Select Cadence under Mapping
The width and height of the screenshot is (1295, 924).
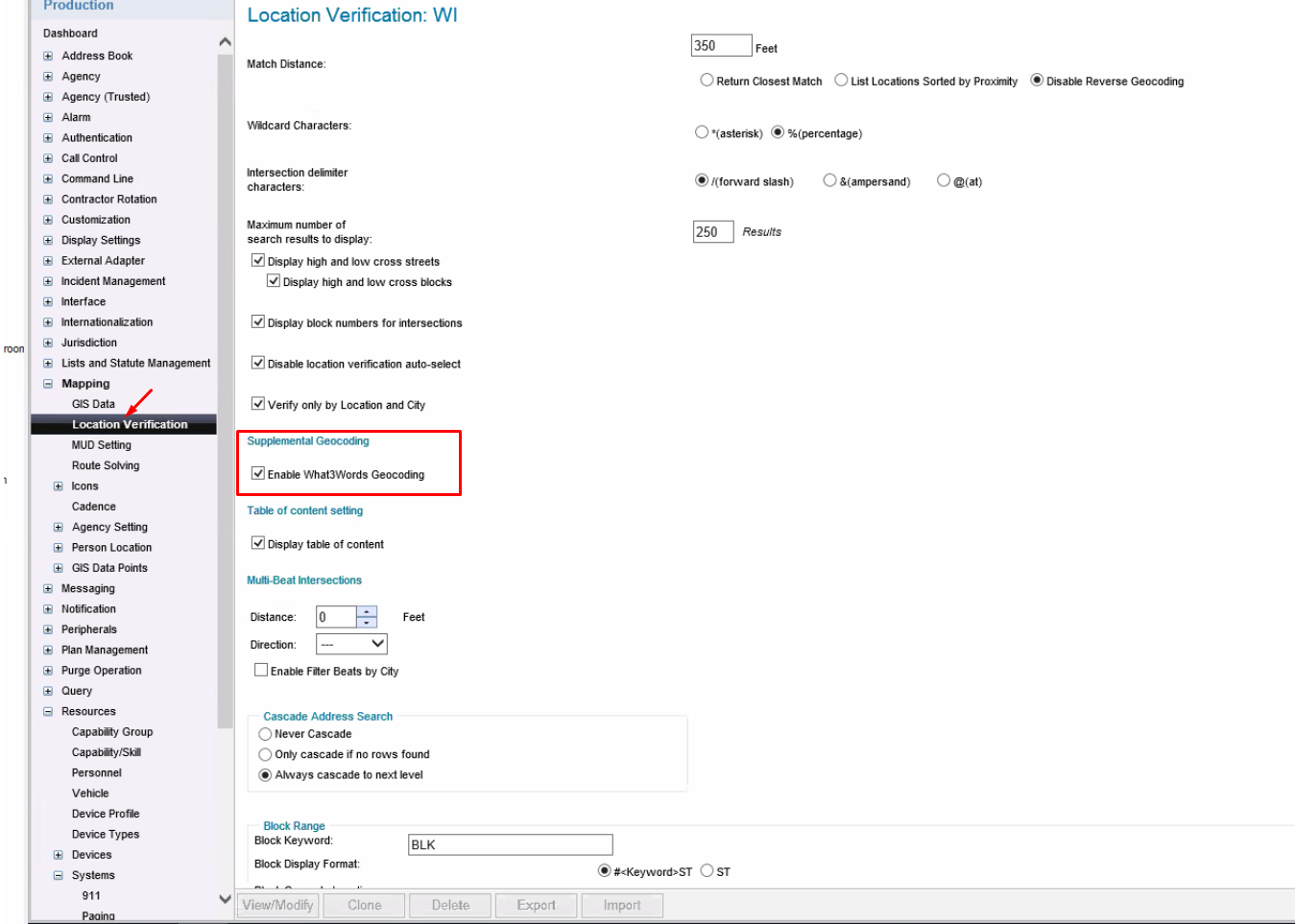point(94,507)
